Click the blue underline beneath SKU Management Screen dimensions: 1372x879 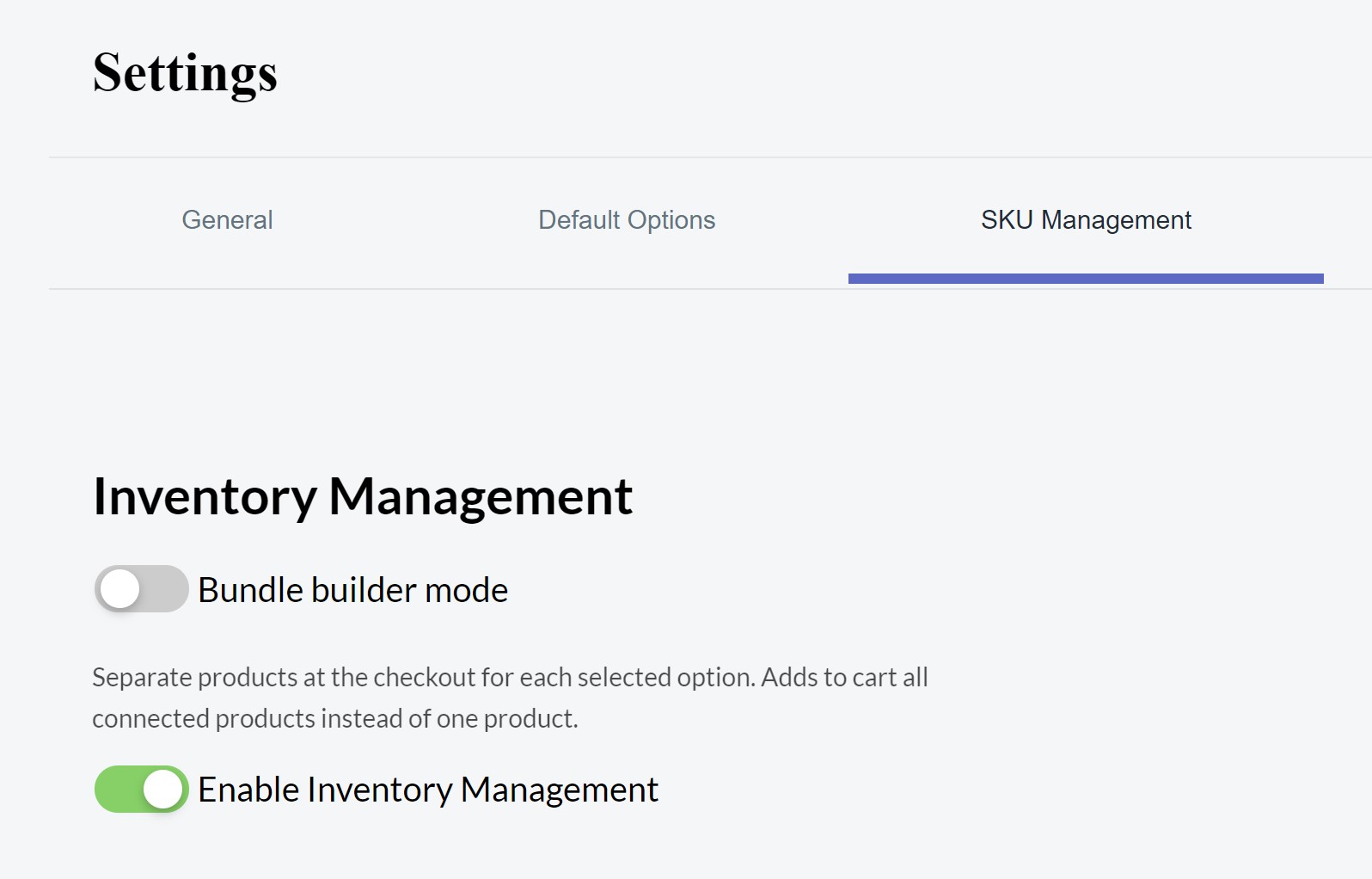(x=1086, y=279)
